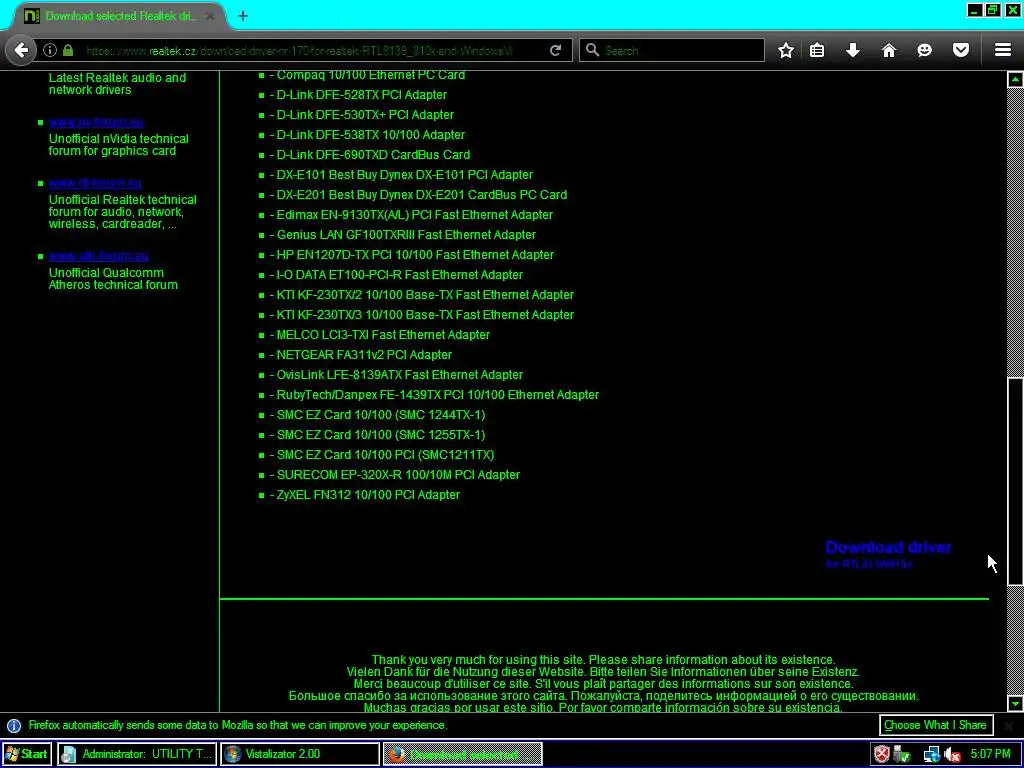Image resolution: width=1024 pixels, height=768 pixels.
Task: Open the Firefox hamburger menu
Action: [x=1003, y=50]
